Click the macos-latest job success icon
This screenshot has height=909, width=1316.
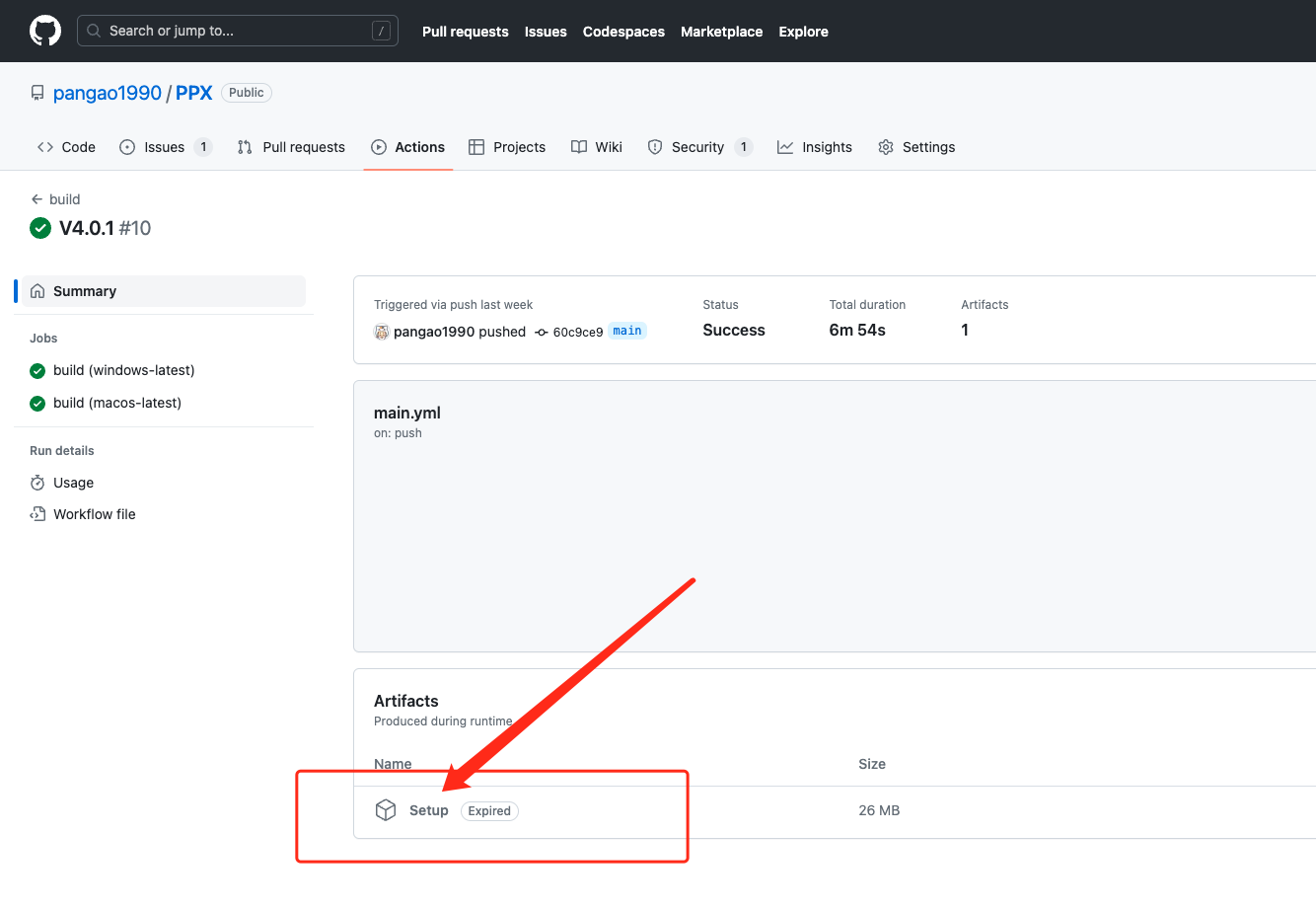point(37,404)
